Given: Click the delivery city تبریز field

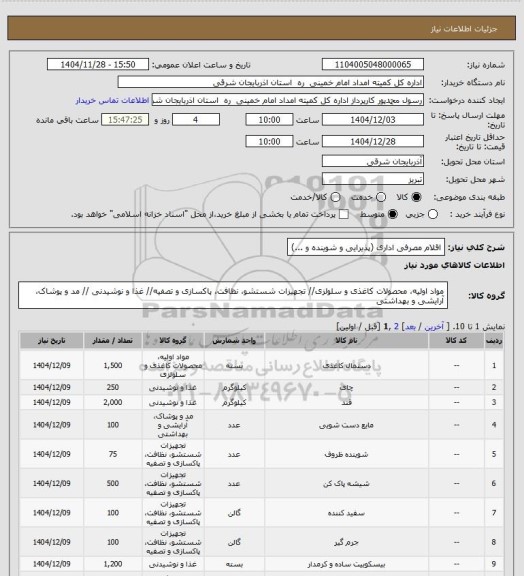Looking at the screenshot, I should click(373, 179).
